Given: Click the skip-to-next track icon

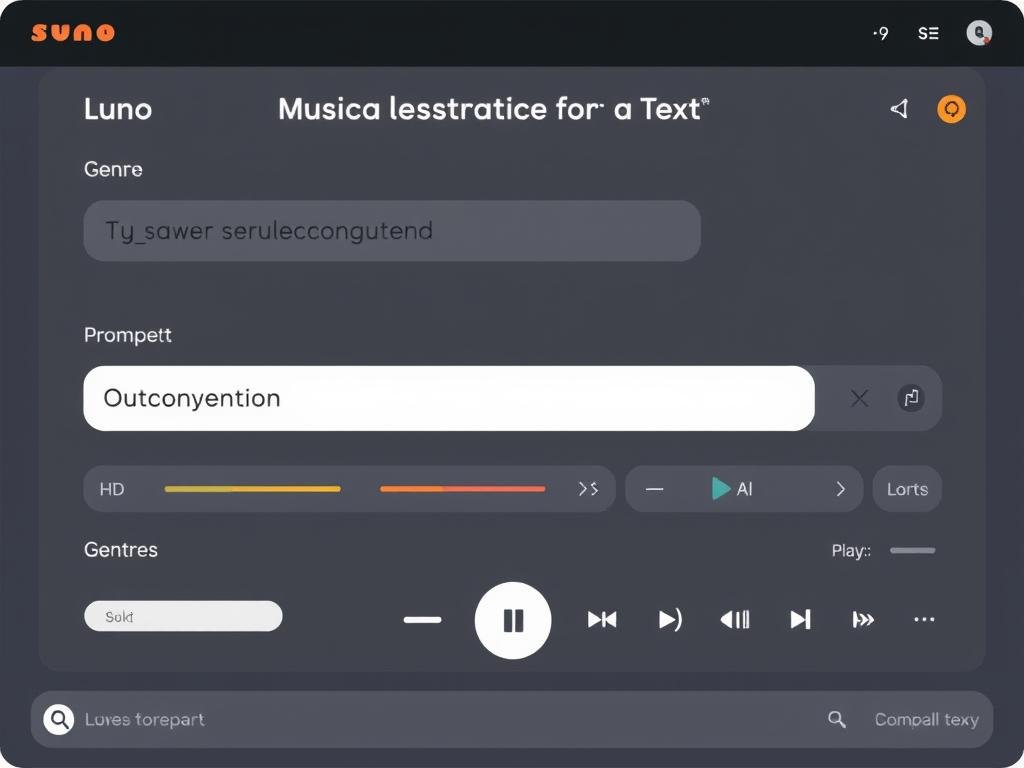Looking at the screenshot, I should pyautogui.click(x=801, y=620).
